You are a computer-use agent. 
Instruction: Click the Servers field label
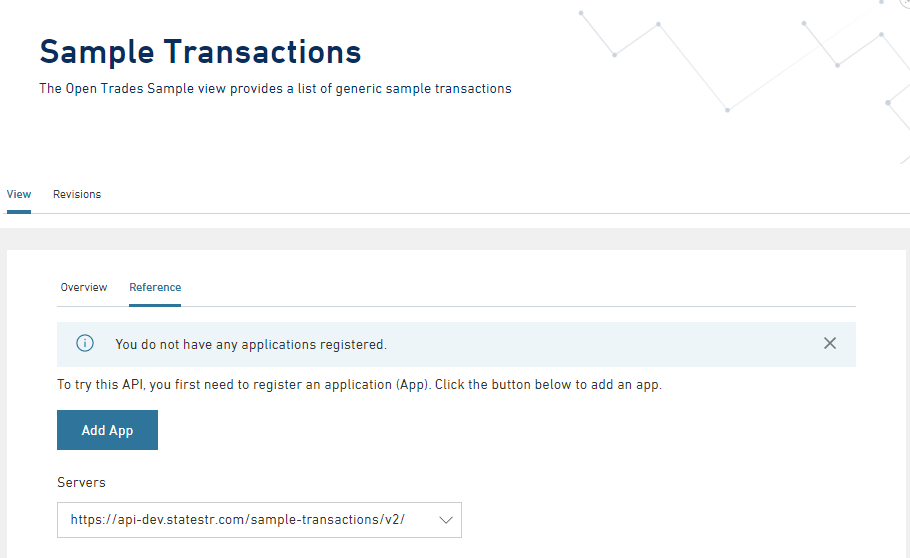pos(81,482)
